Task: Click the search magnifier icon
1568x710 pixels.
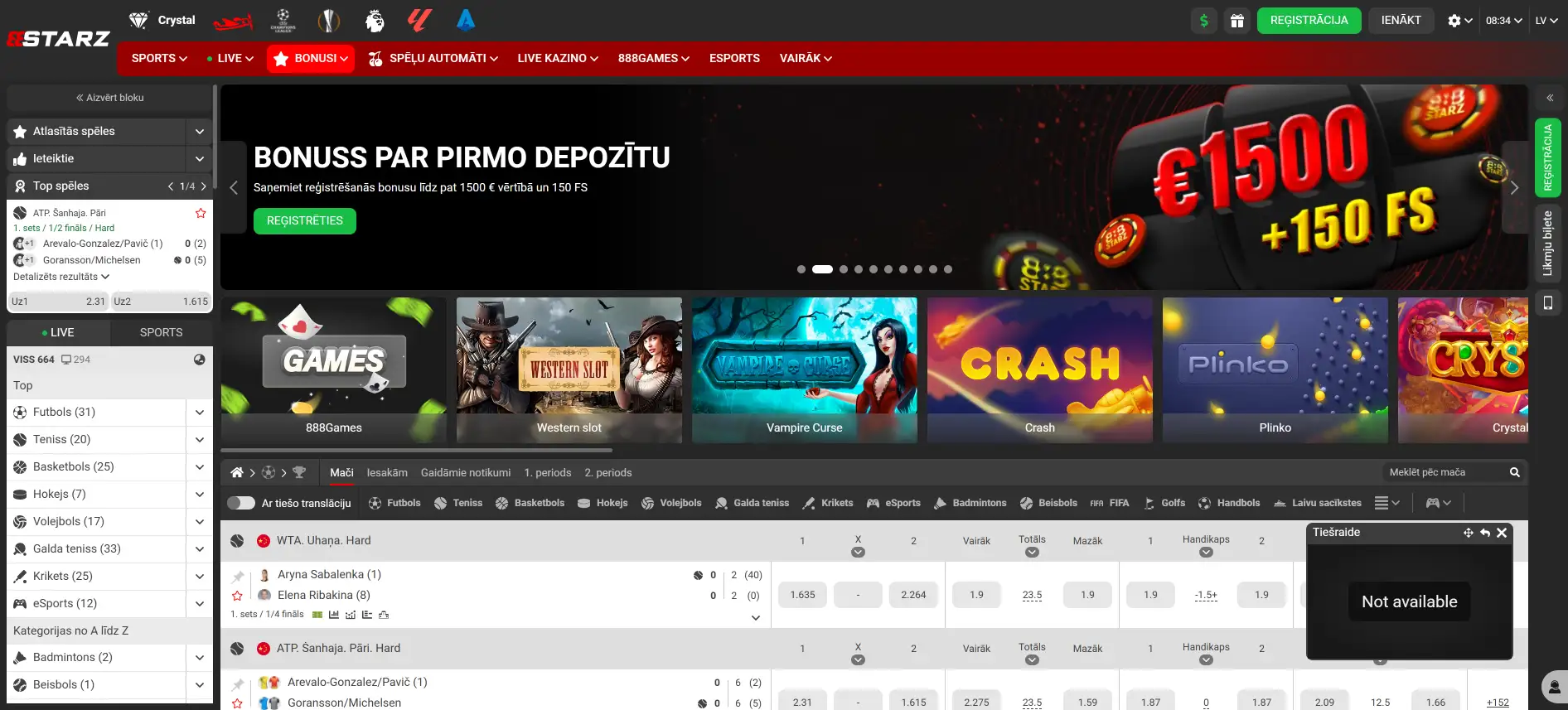Action: pyautogui.click(x=1515, y=472)
